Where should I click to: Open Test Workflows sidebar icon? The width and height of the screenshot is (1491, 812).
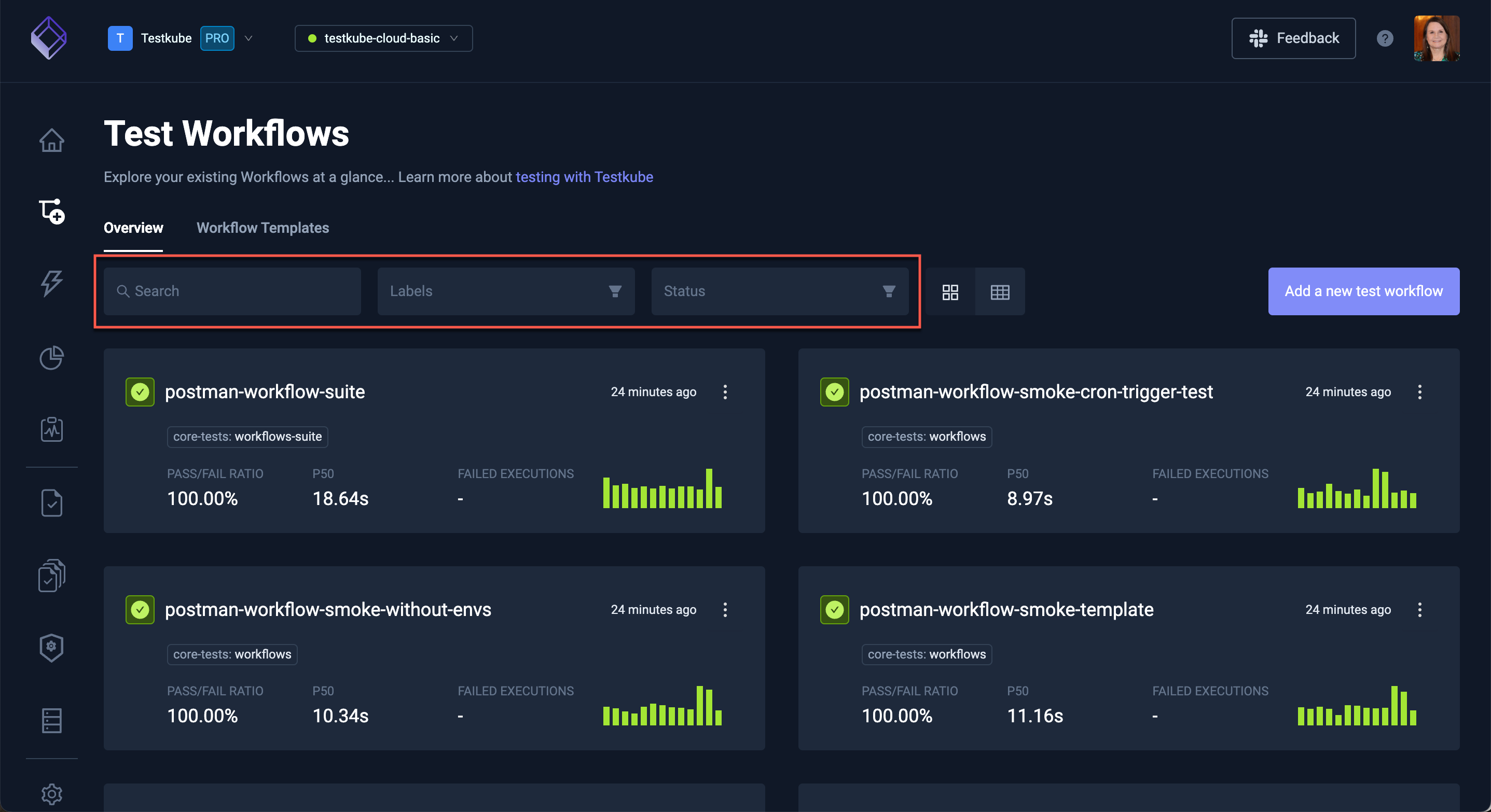tap(51, 212)
